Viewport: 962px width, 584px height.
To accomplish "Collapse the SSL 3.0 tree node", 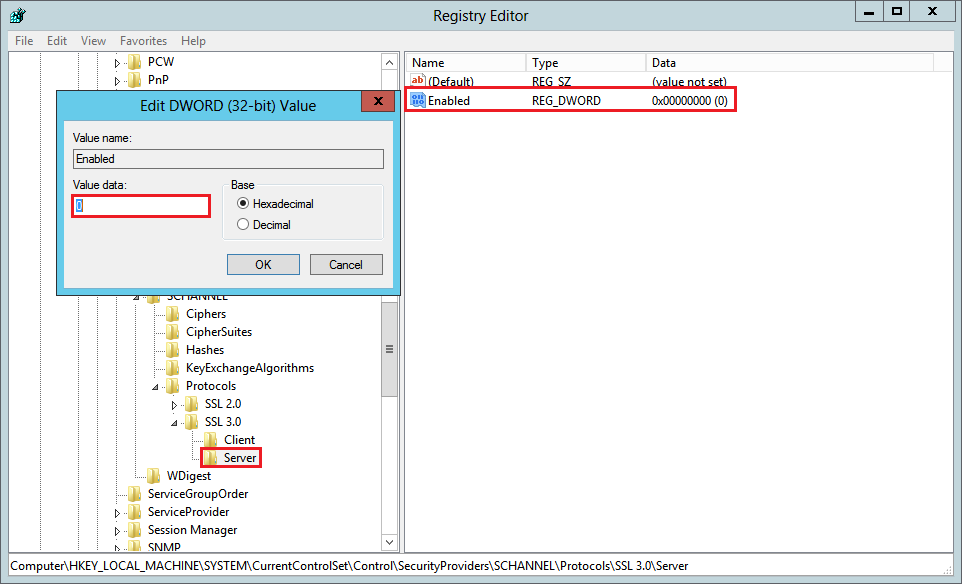I will [x=174, y=422].
